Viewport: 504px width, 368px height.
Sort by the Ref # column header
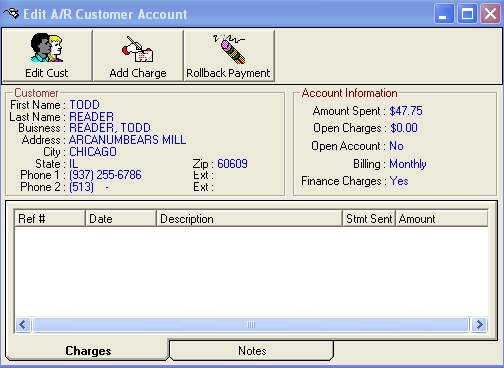click(x=50, y=219)
